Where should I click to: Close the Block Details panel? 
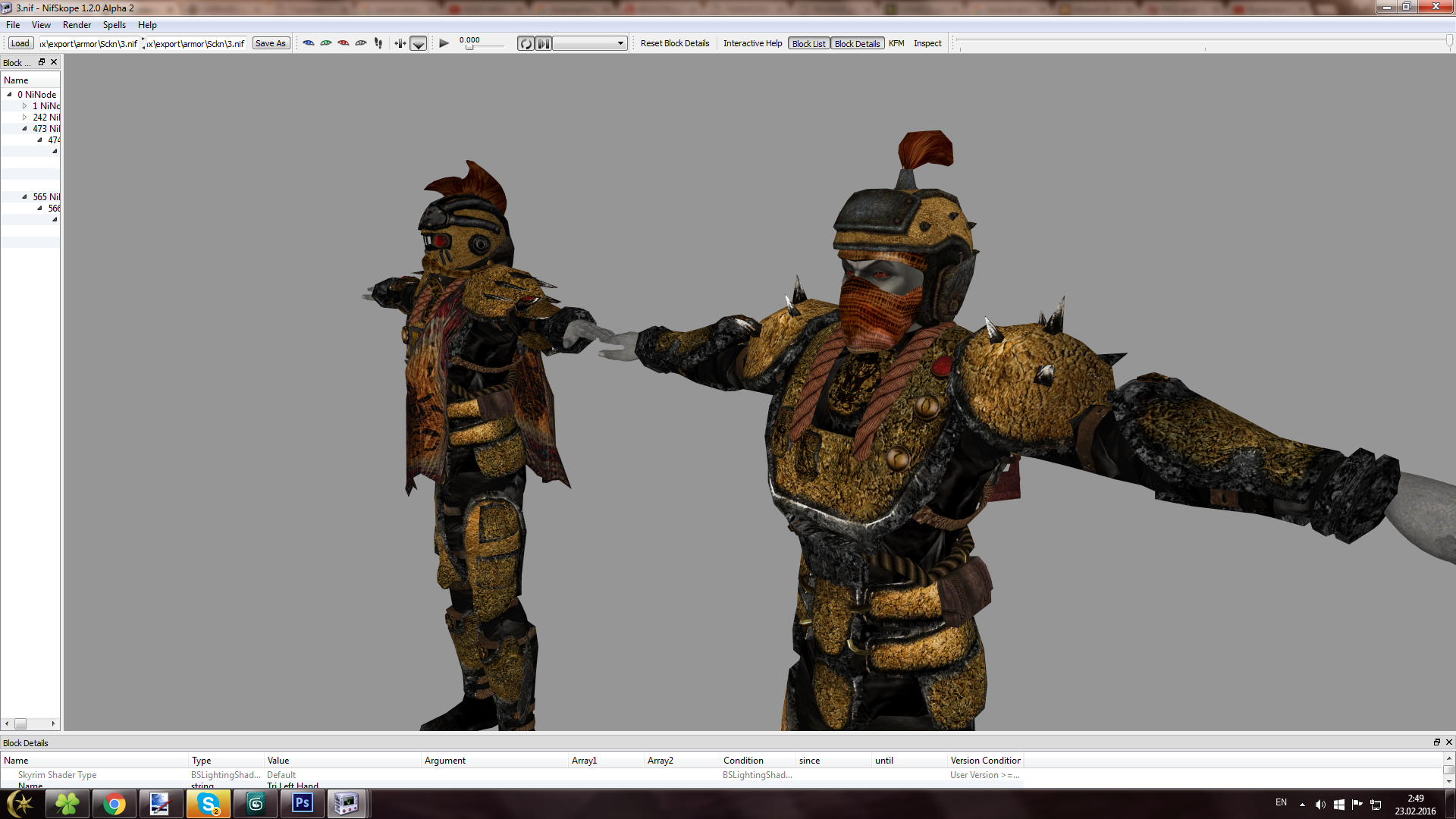[1448, 742]
